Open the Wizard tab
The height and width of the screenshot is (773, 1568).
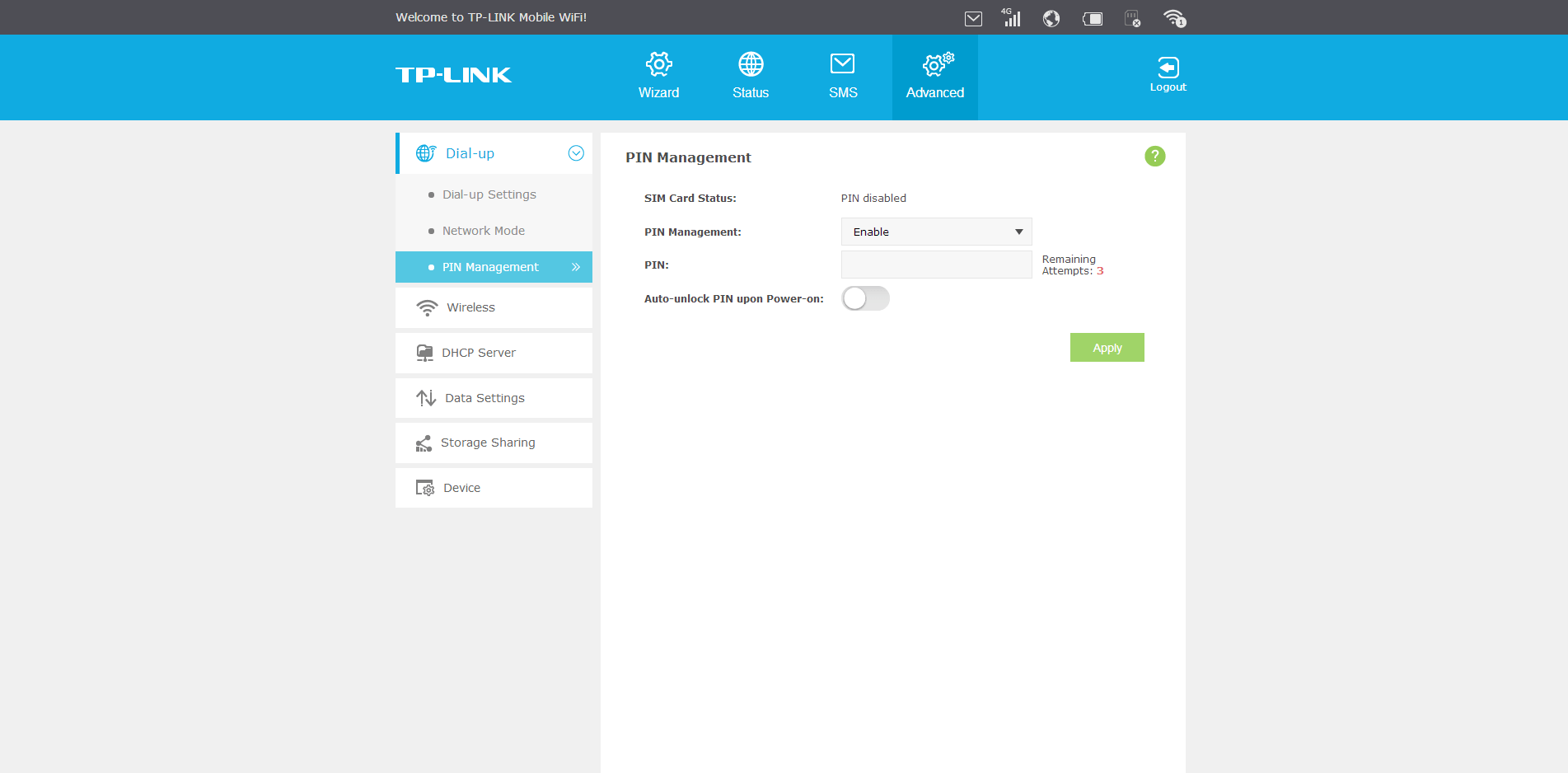[658, 76]
